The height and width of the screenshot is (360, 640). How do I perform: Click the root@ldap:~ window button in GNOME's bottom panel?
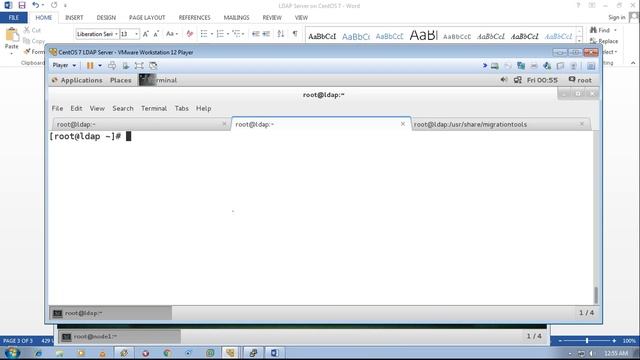coord(111,313)
